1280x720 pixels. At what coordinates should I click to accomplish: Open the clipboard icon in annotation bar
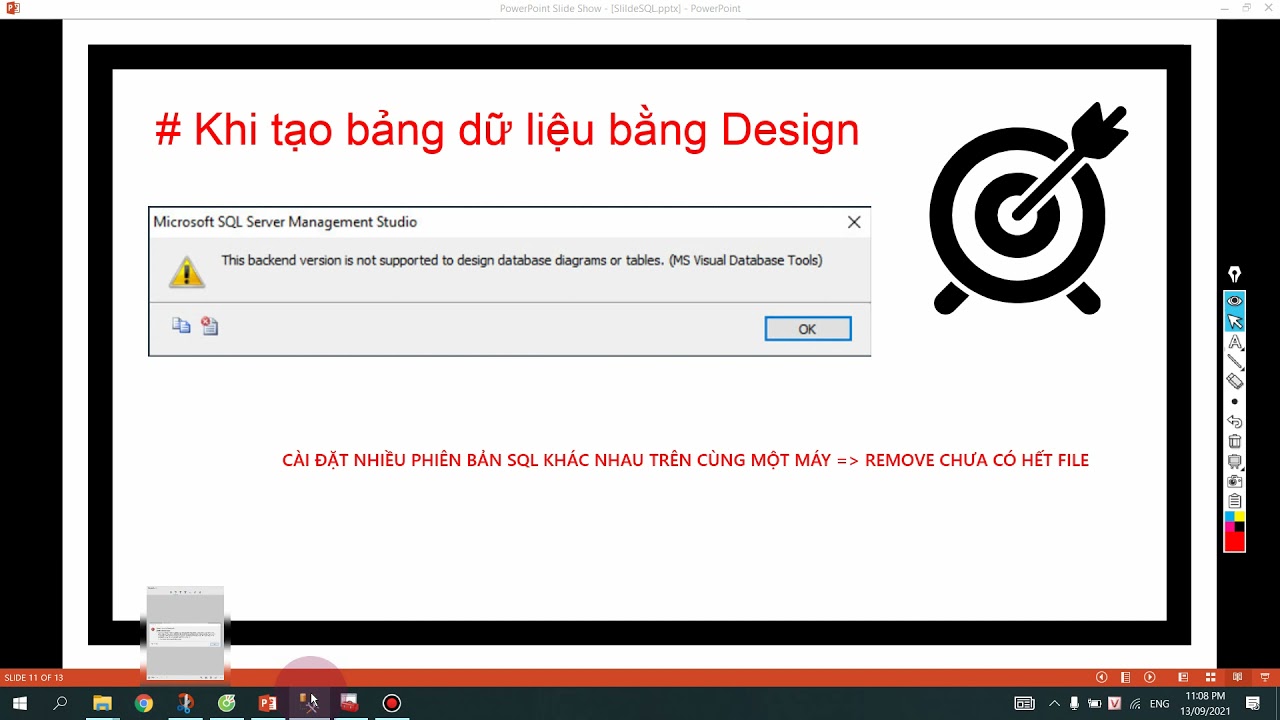click(1234, 501)
